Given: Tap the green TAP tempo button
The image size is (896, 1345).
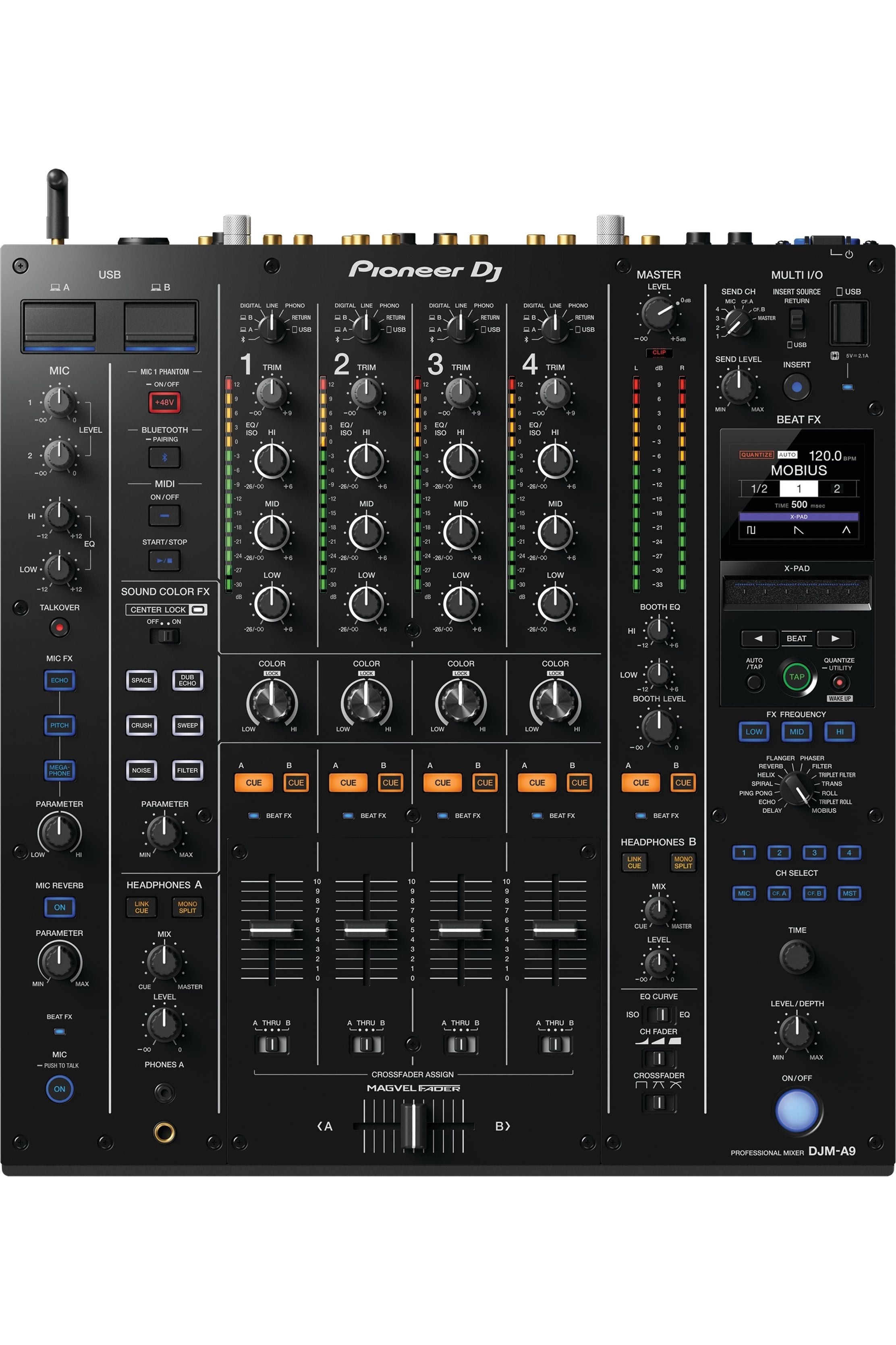Looking at the screenshot, I should click(x=796, y=676).
